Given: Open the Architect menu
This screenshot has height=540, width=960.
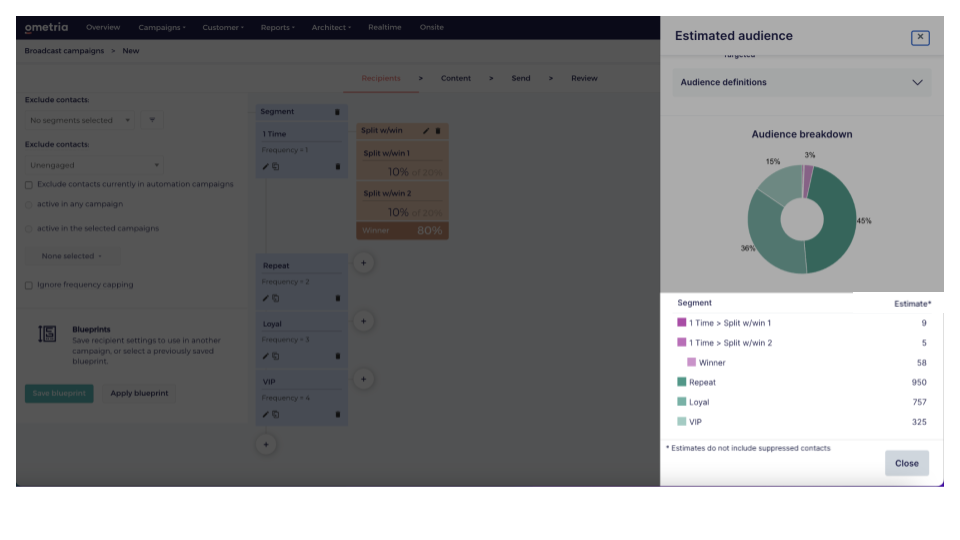Looking at the screenshot, I should click(331, 28).
